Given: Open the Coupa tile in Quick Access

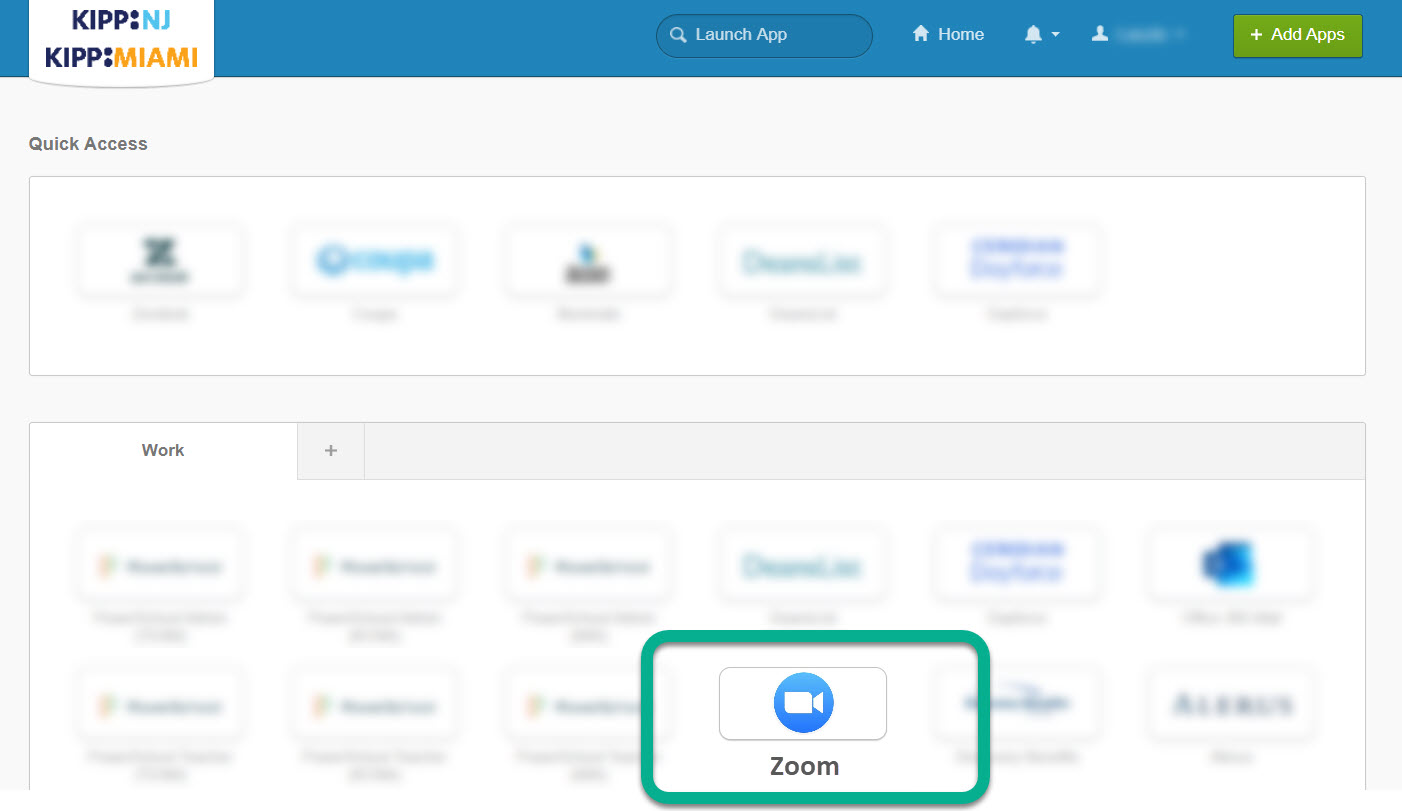Looking at the screenshot, I should (x=374, y=262).
